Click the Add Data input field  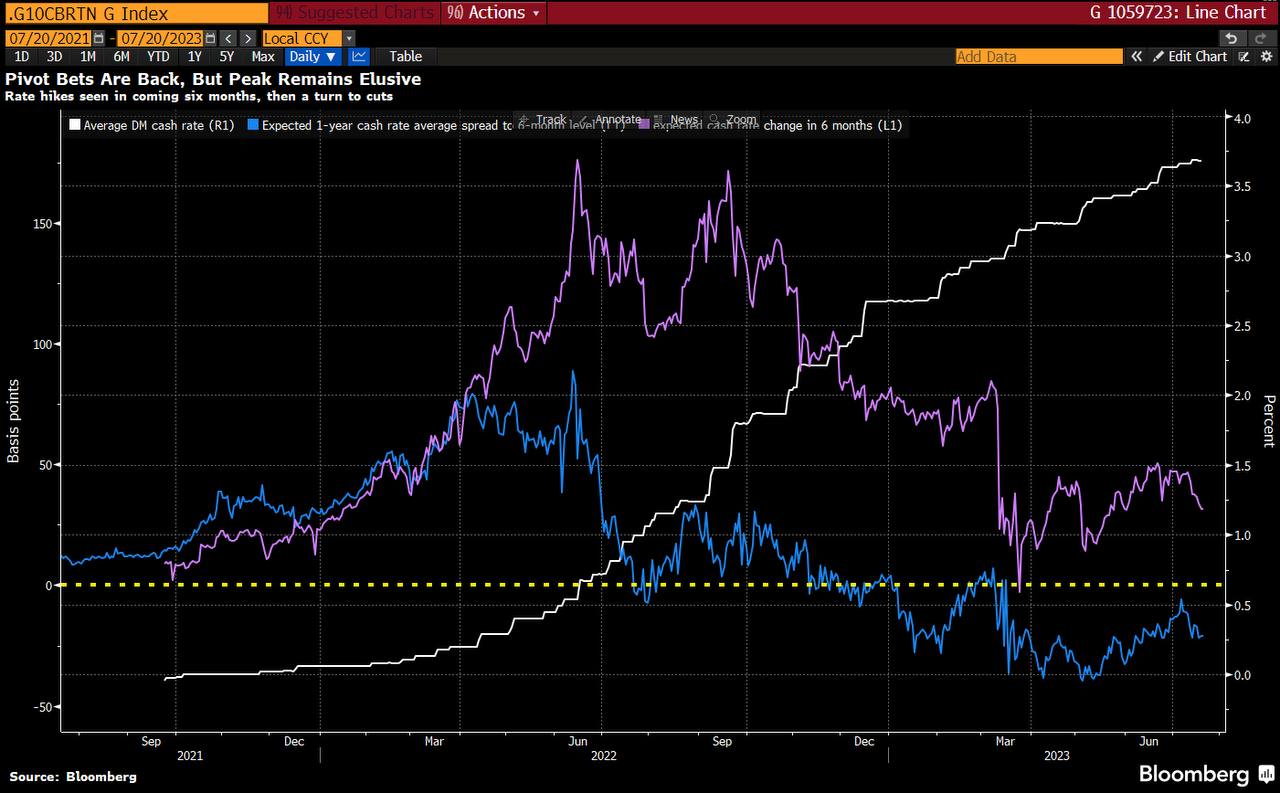[x=1039, y=56]
